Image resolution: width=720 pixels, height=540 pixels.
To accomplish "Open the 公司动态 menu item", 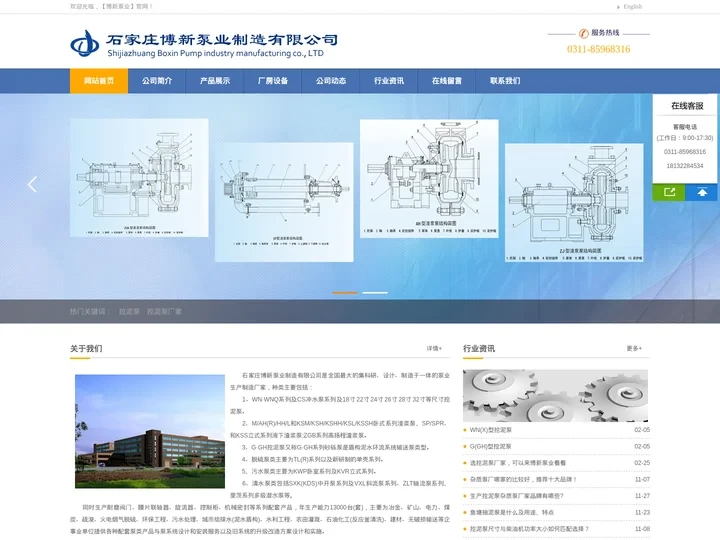I will pos(331,81).
